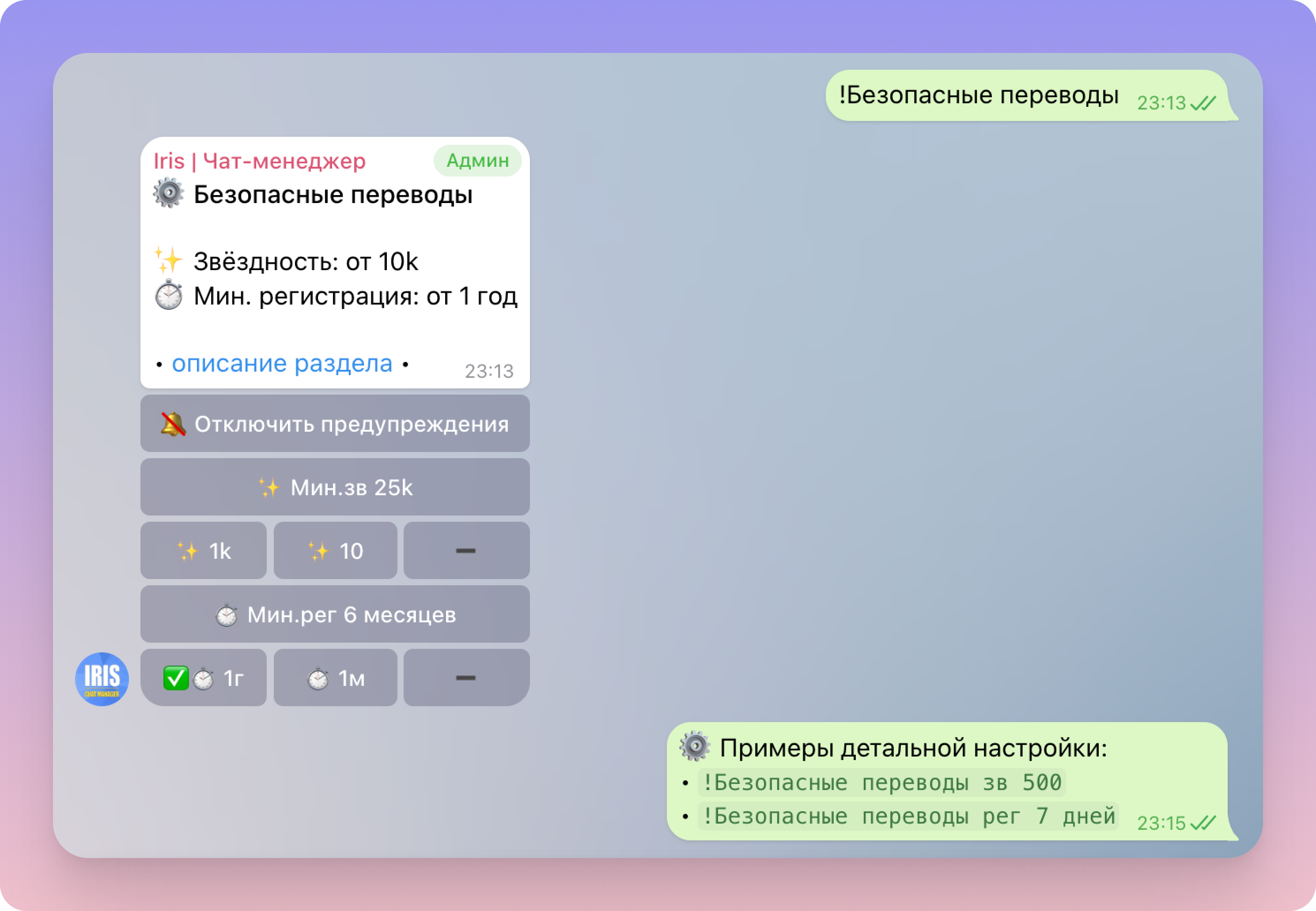Copy the '!Безопасные переводы зв 500' command
This screenshot has height=911, width=1316.
tap(881, 782)
